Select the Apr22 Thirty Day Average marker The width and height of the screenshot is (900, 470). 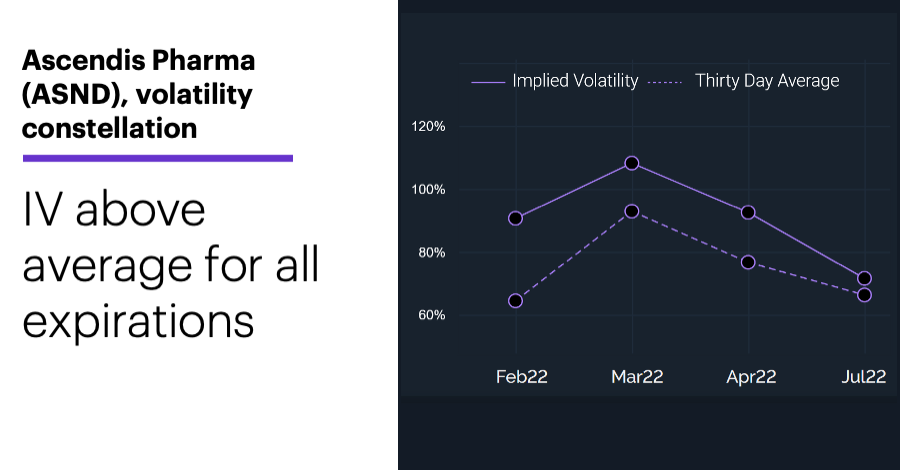point(748,262)
